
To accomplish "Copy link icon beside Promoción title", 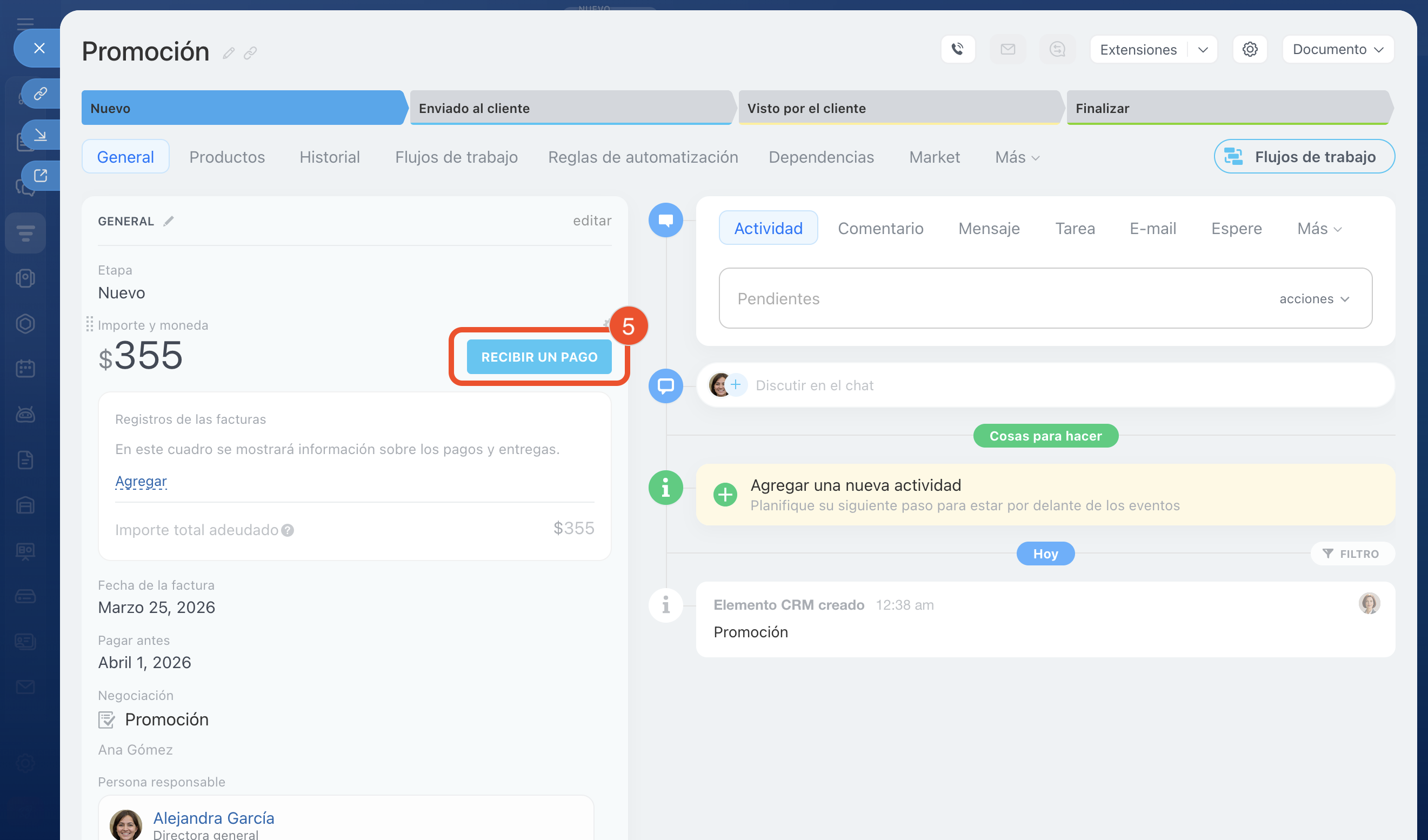I will point(250,54).
